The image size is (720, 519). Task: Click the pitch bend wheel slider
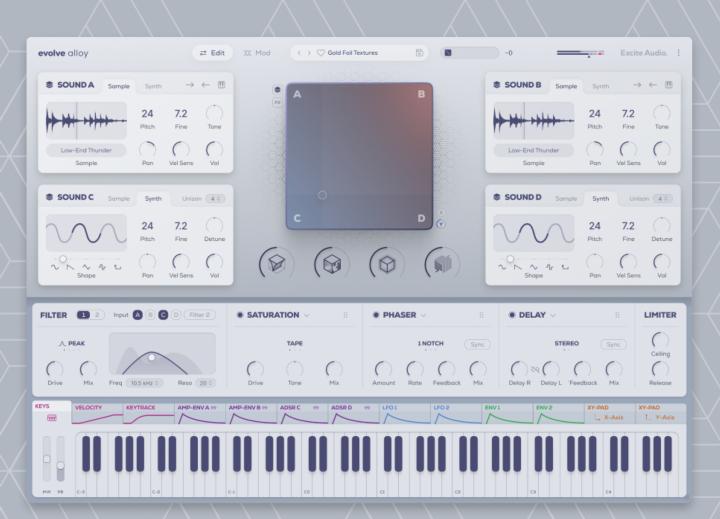pyautogui.click(x=60, y=465)
